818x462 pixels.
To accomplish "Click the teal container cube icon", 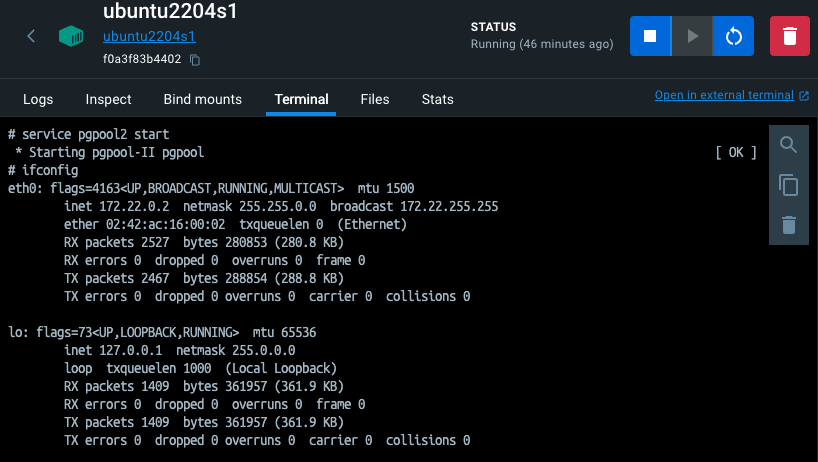I will coord(71,37).
